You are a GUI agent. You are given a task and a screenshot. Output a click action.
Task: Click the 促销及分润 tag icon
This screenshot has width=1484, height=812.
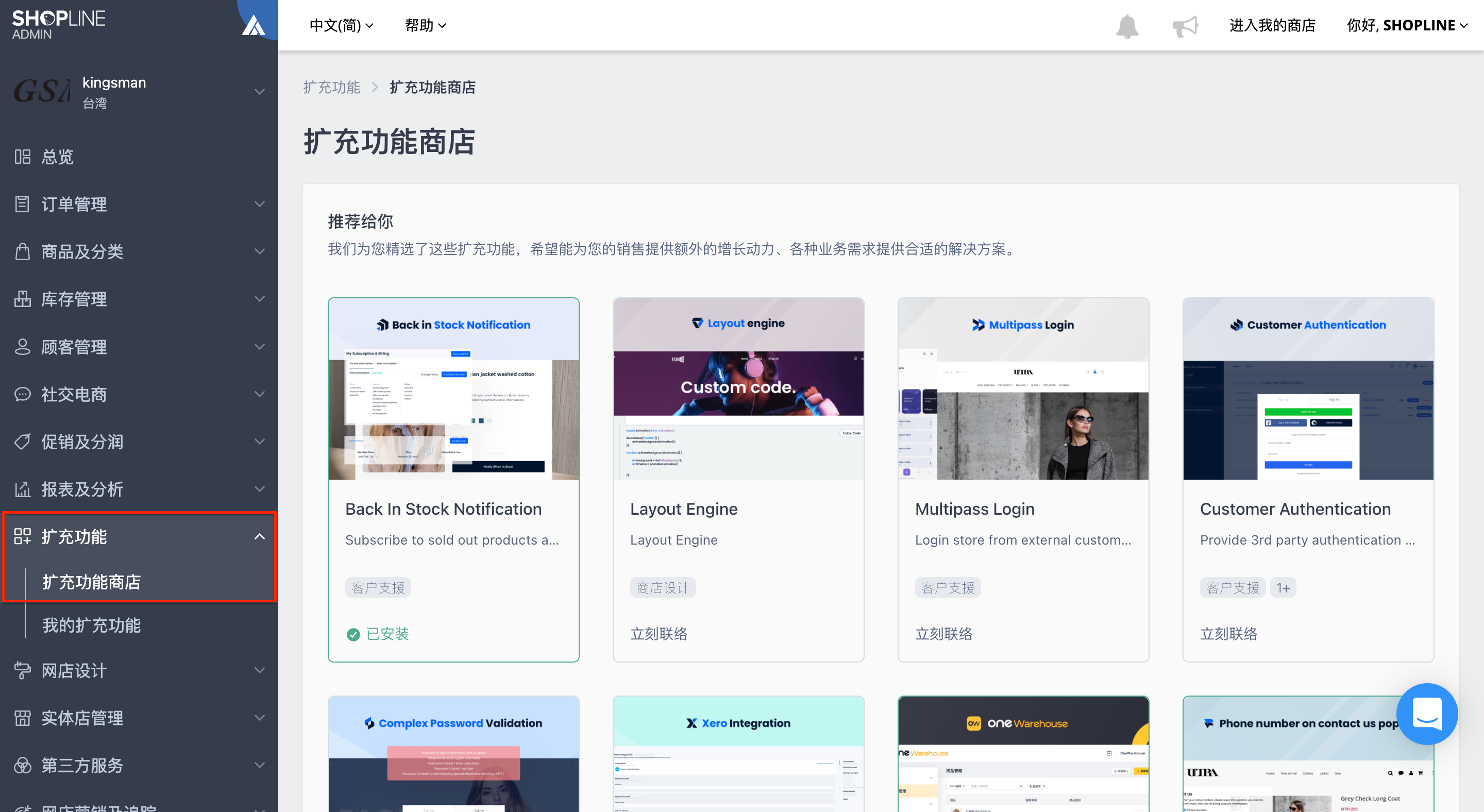pos(23,442)
